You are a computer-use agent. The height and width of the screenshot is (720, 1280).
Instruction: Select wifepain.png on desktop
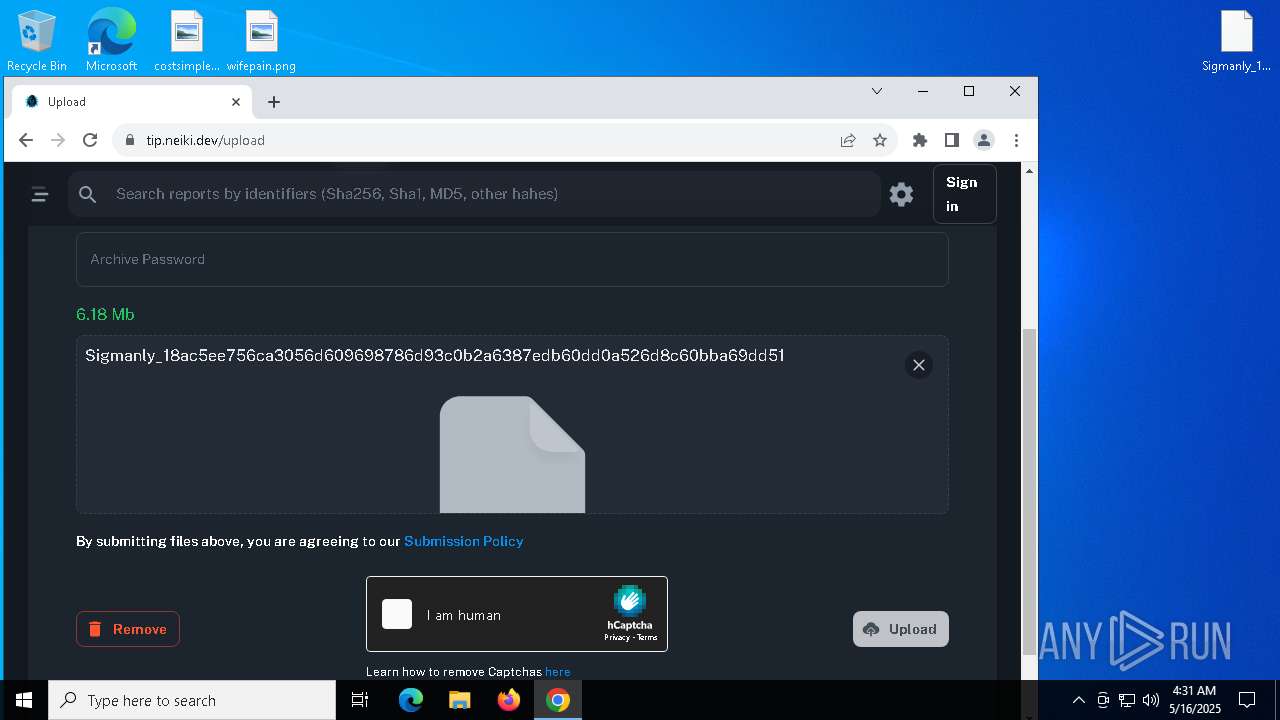coord(261,41)
